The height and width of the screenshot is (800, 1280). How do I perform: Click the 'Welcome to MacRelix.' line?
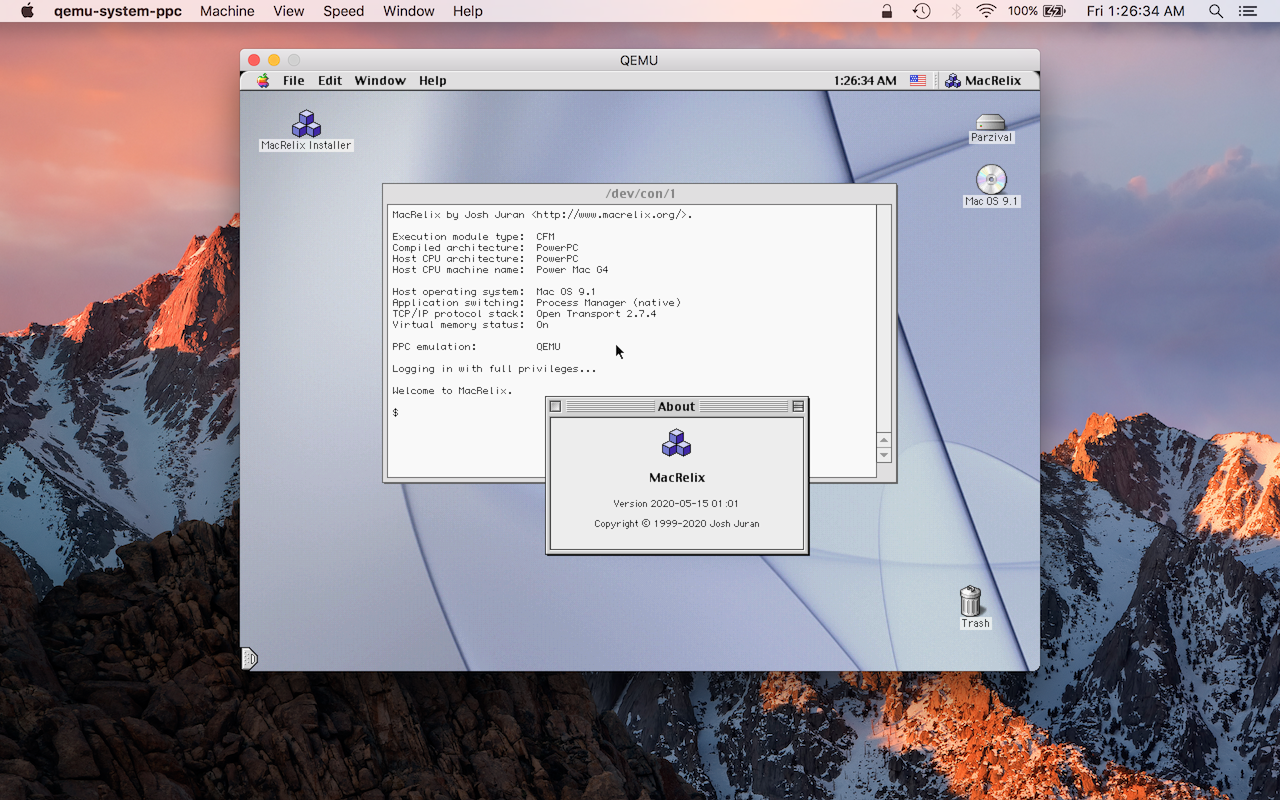pos(452,390)
